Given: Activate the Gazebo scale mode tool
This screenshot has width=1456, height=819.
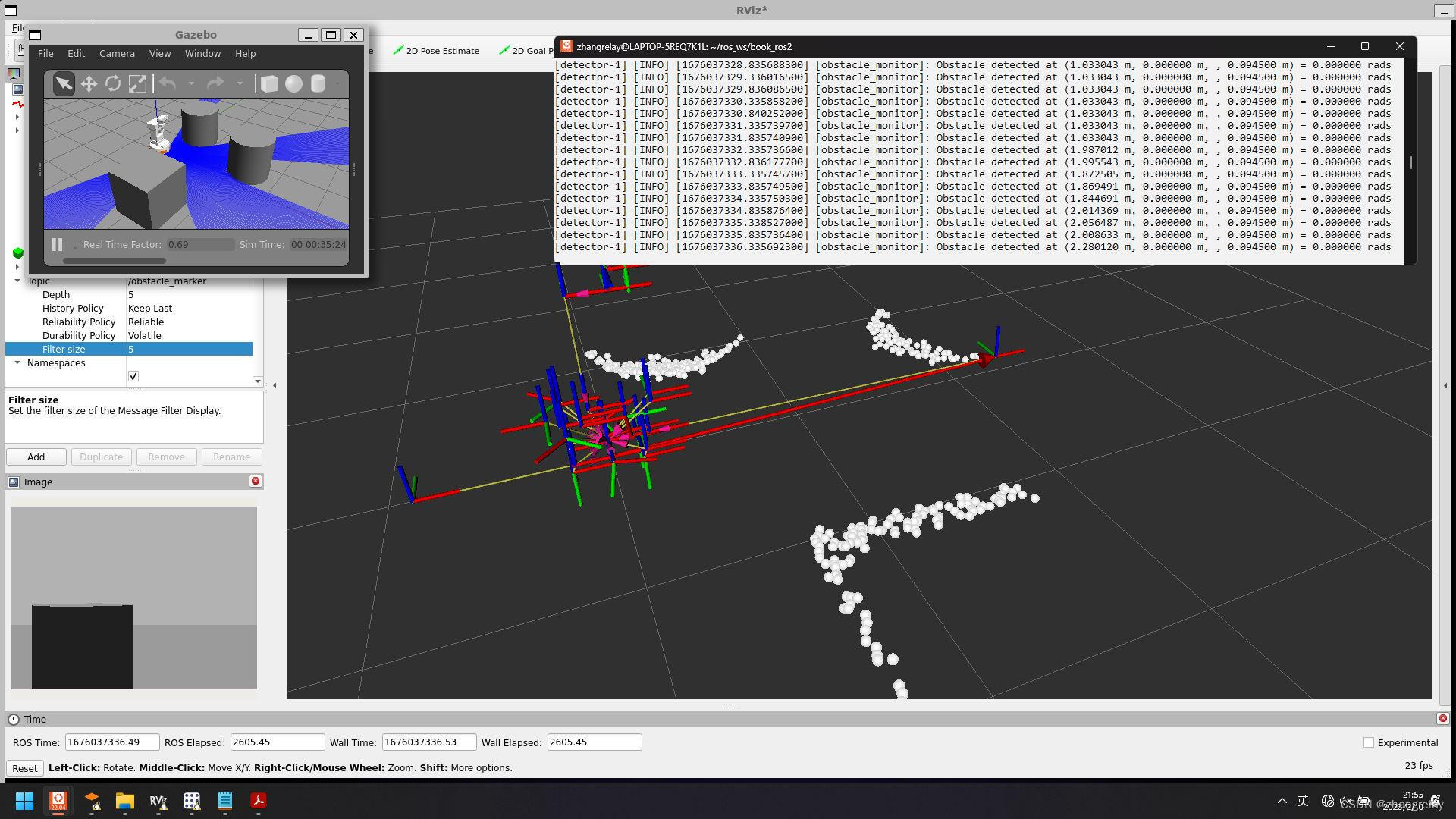Looking at the screenshot, I should (137, 83).
